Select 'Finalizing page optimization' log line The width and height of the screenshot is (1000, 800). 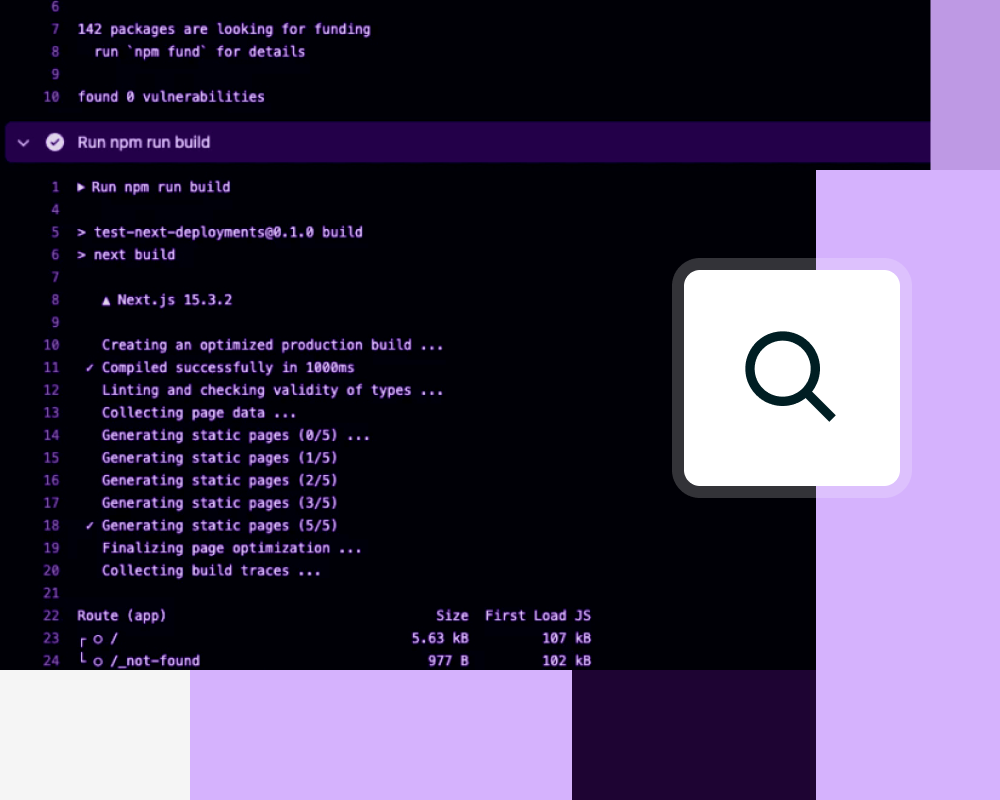point(232,548)
